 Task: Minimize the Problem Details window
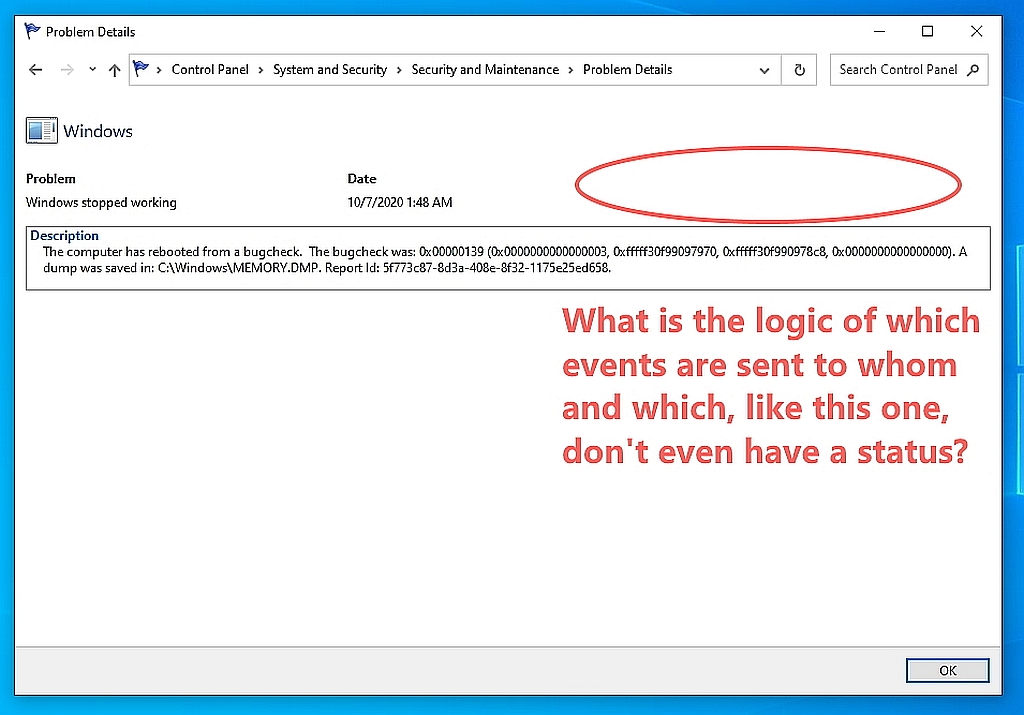point(880,31)
